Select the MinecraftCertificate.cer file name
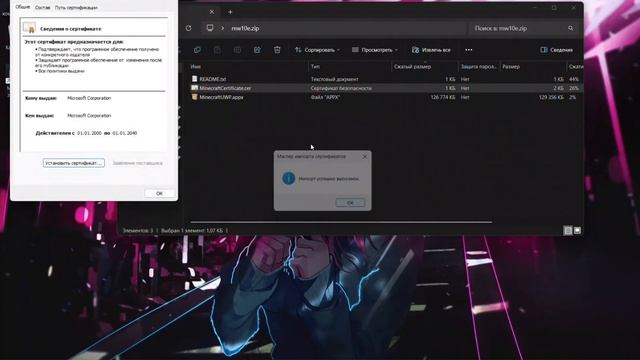The height and width of the screenshot is (360, 640). [225, 88]
